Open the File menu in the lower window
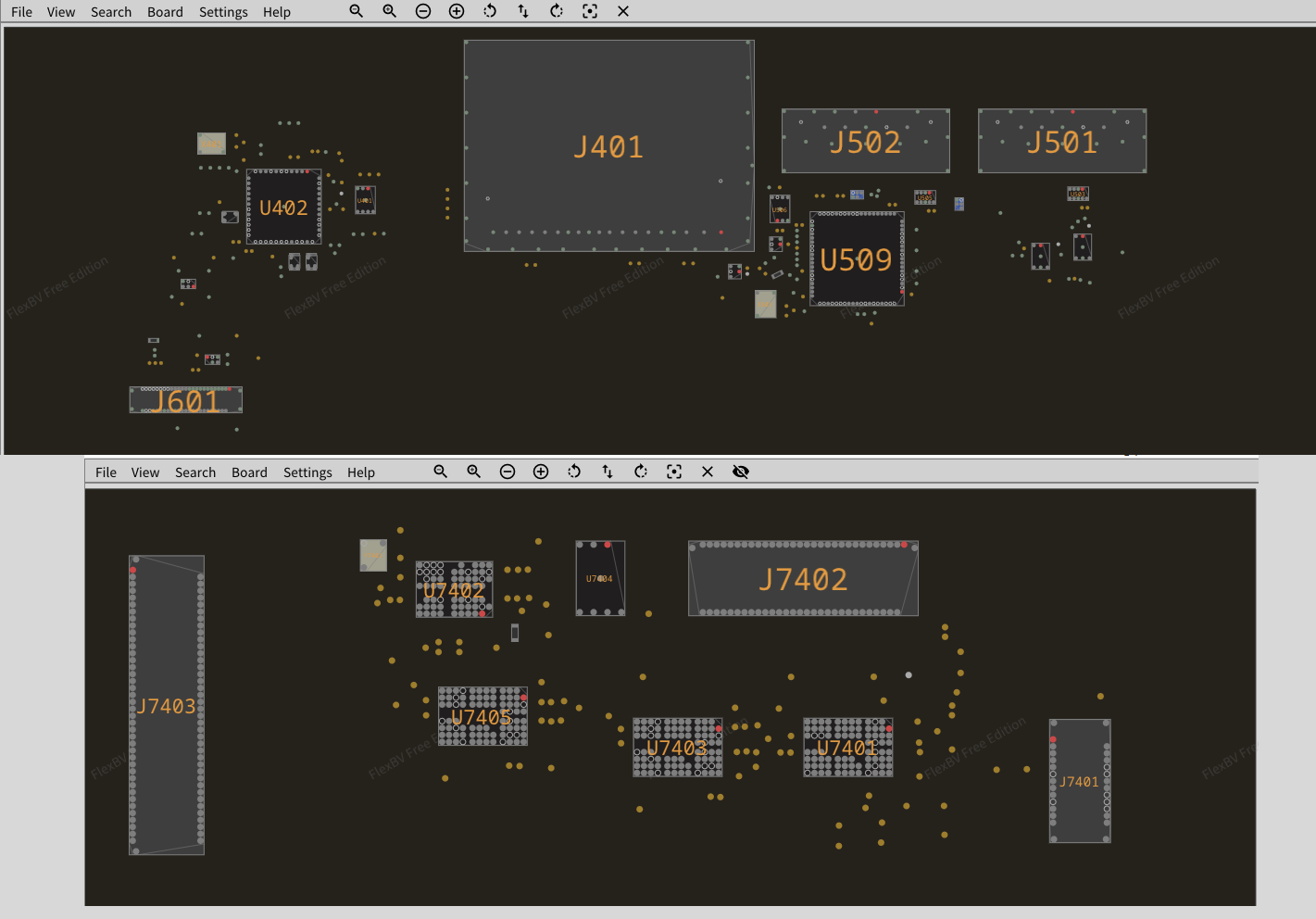 point(106,472)
